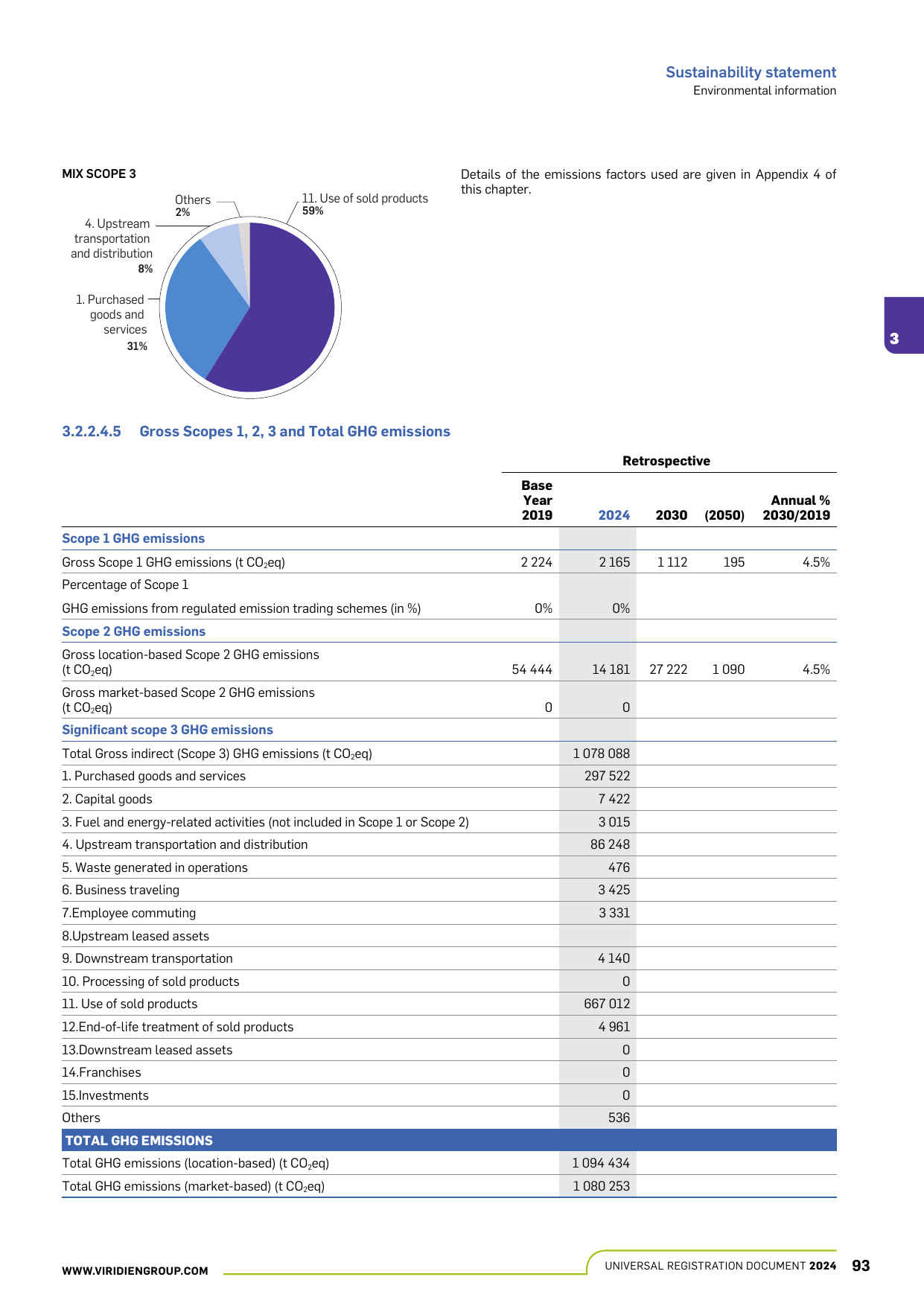This screenshot has width=924, height=1306.
Task: Click the 'Environmental information' subheader
Action: (x=765, y=91)
